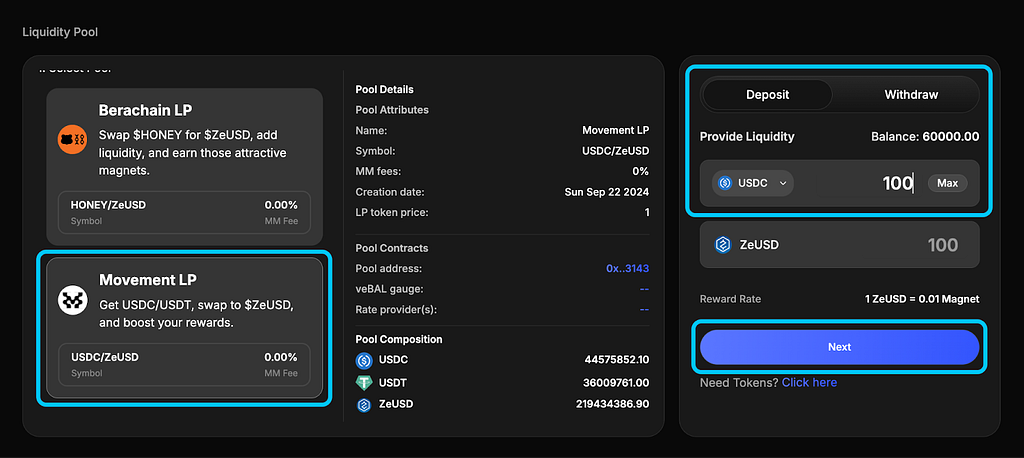Click the veBAL gauge dashes value

(644, 289)
